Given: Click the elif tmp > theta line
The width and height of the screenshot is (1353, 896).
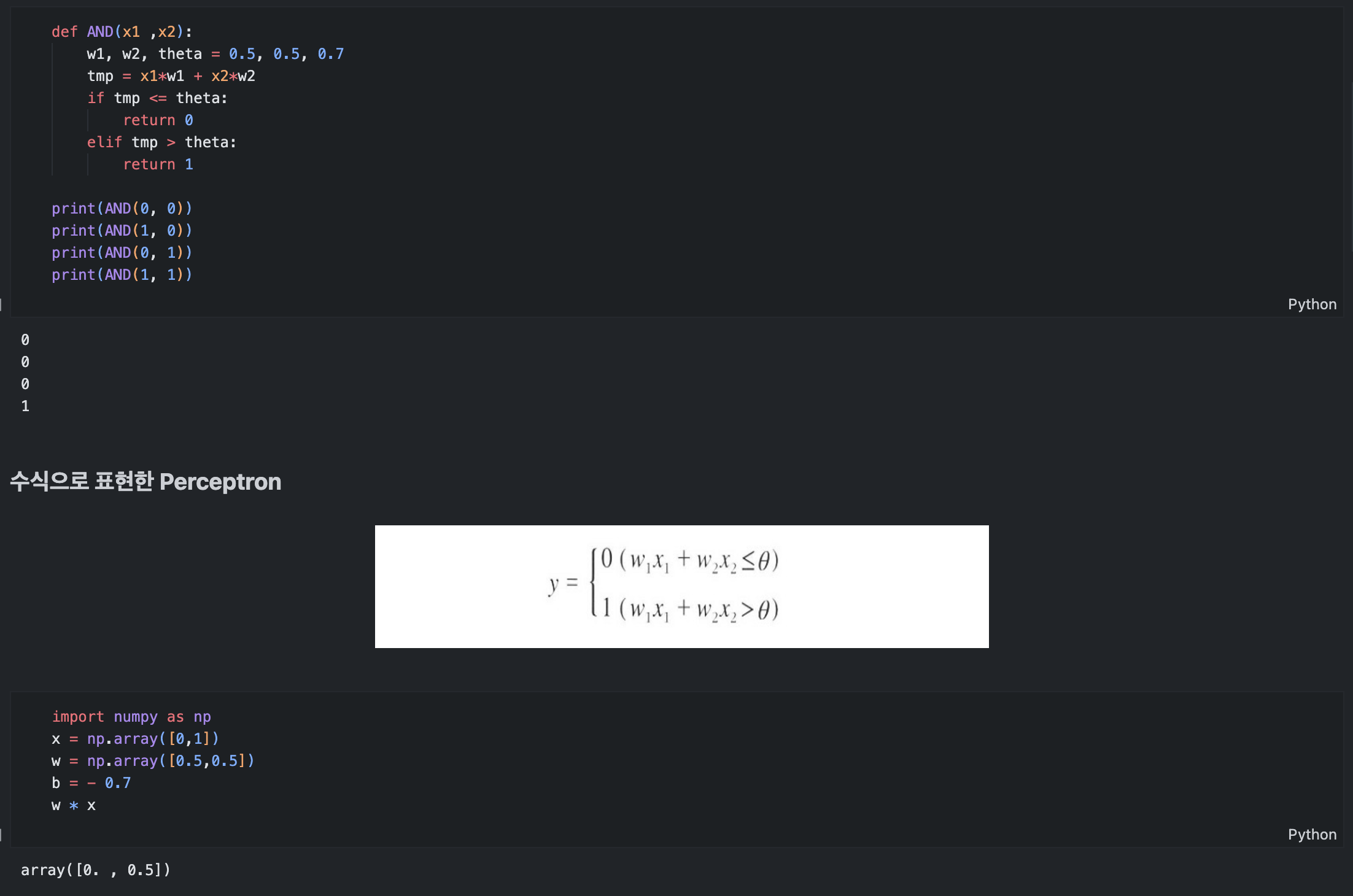Looking at the screenshot, I should point(161,142).
